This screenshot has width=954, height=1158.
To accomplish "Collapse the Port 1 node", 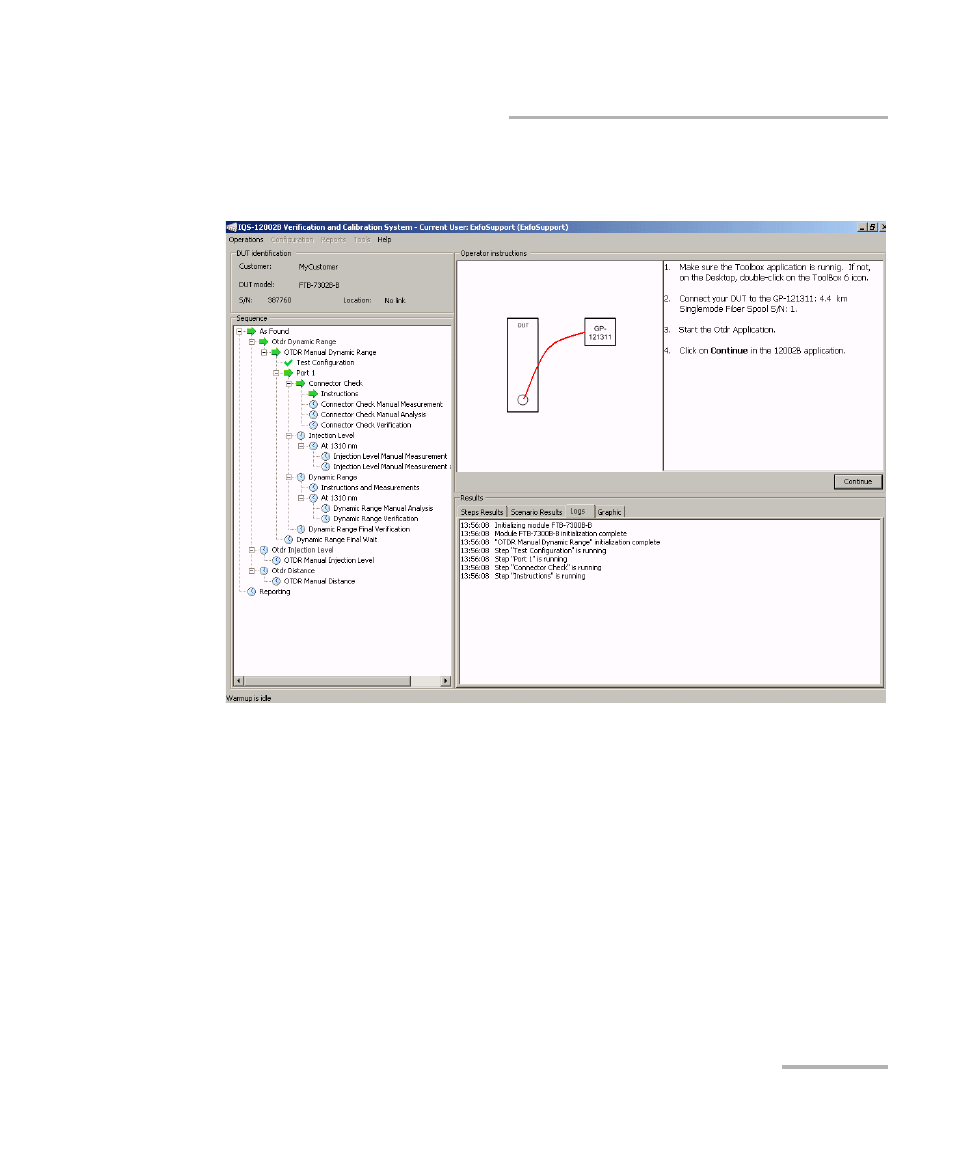I will (277, 373).
